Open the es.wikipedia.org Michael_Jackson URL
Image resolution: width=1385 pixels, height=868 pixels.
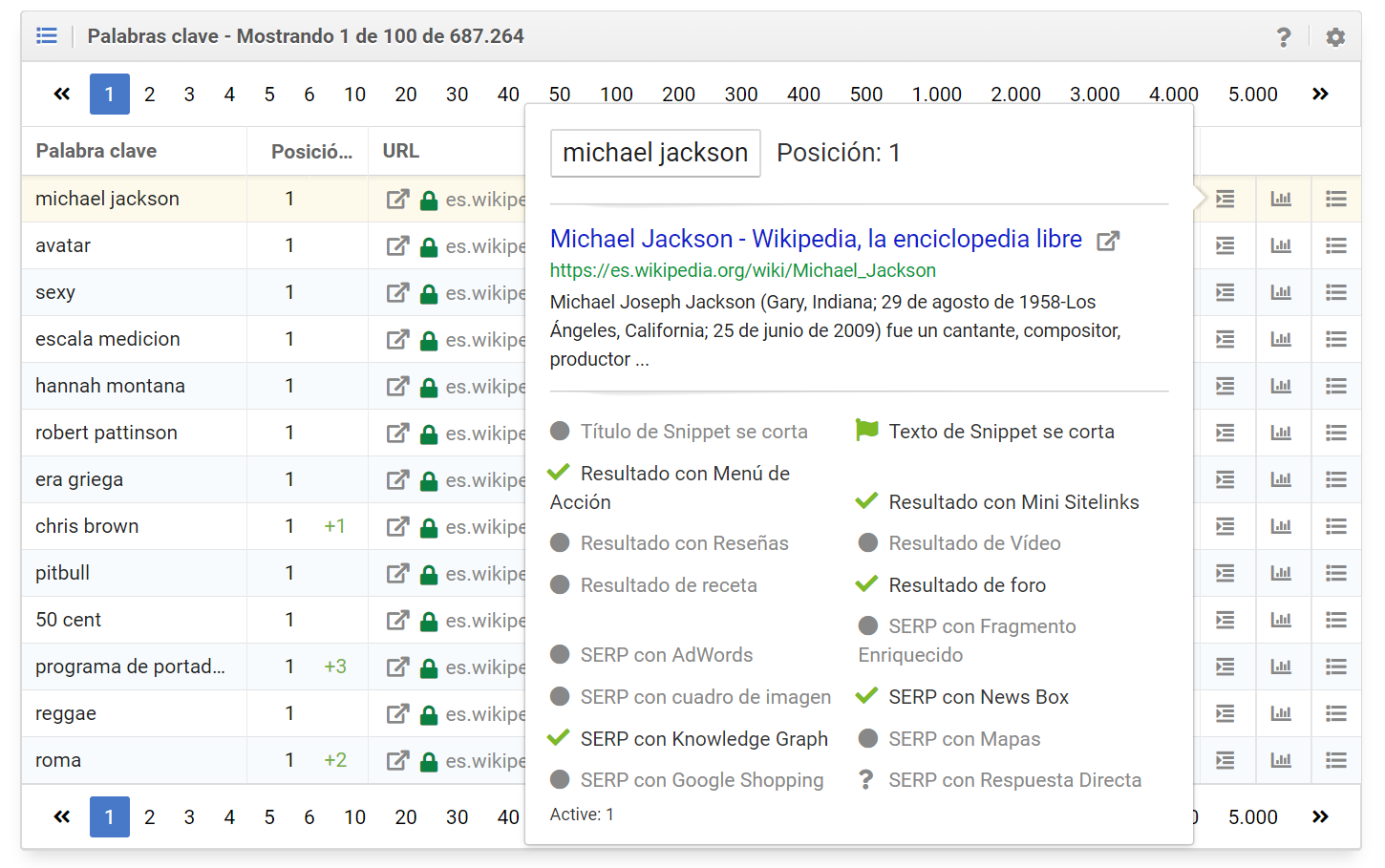click(x=743, y=270)
